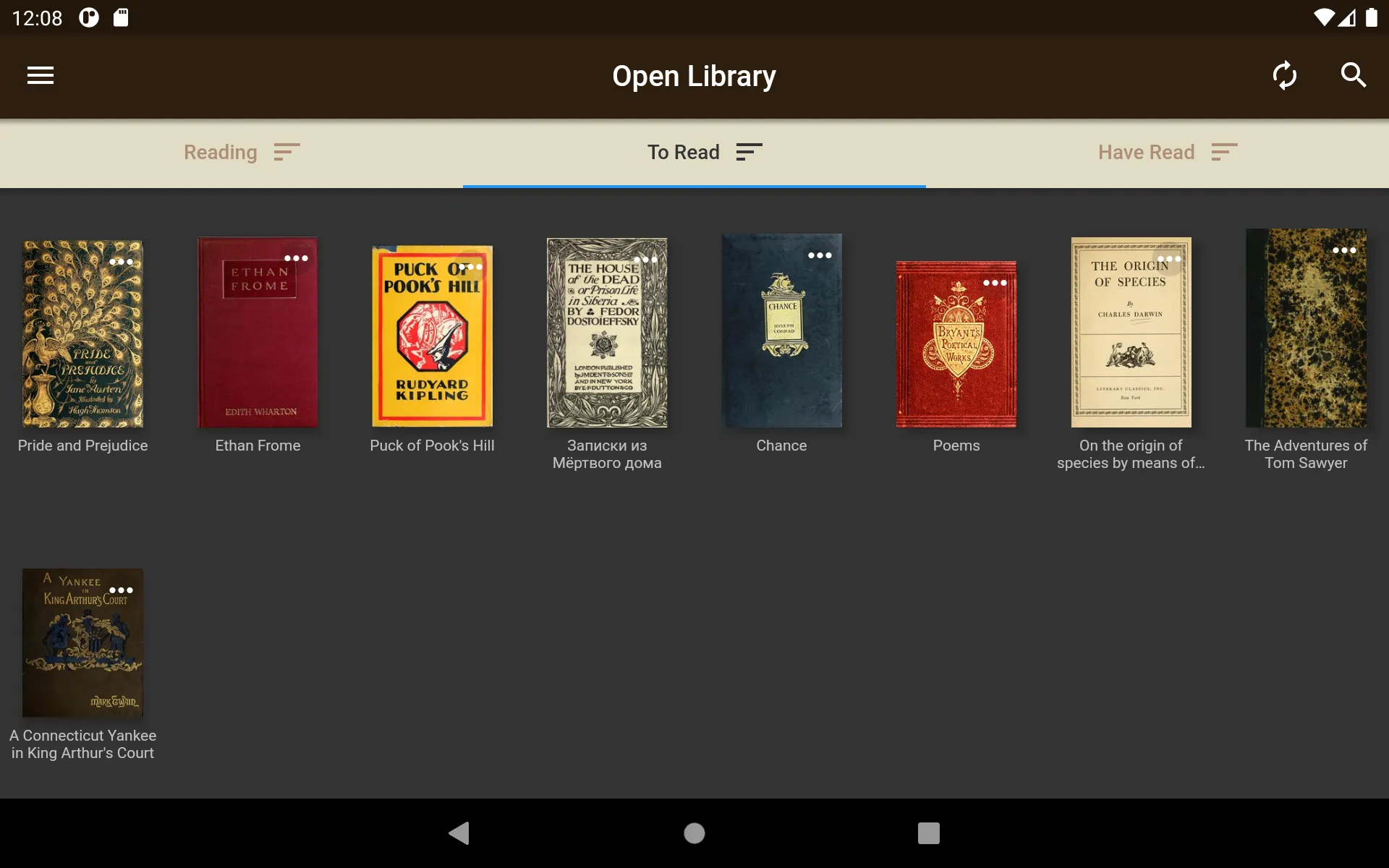Switch to the Reading tab

tap(220, 152)
